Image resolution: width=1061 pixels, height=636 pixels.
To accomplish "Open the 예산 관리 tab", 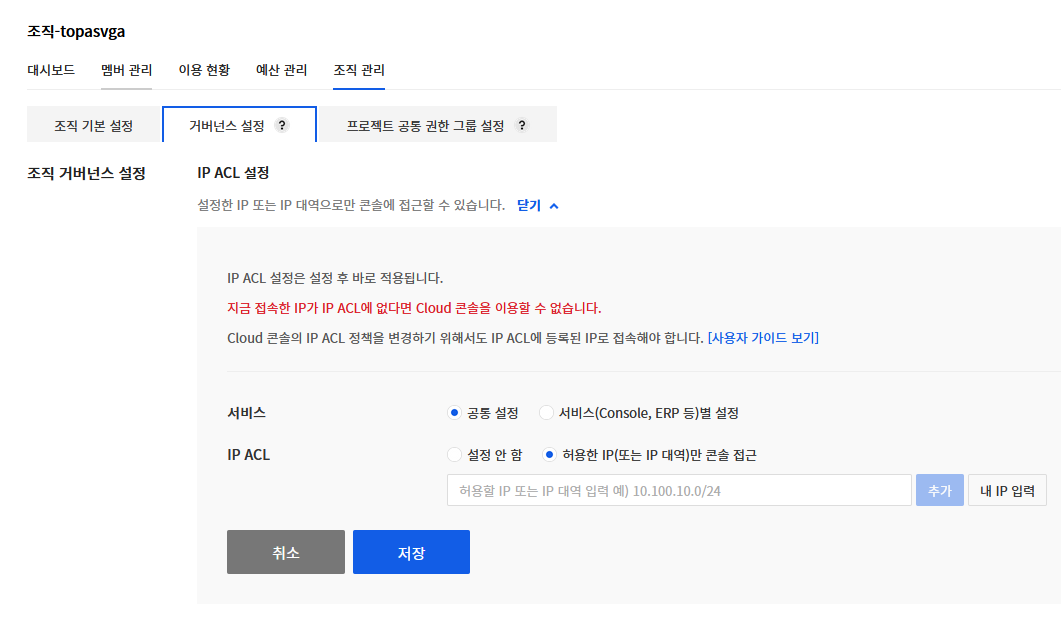I will coord(281,71).
